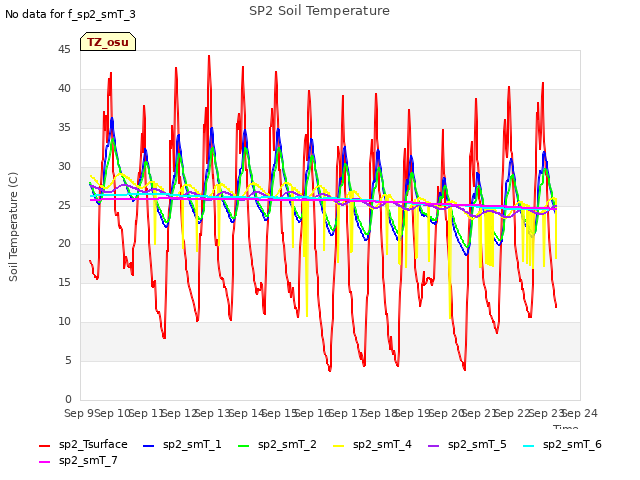The width and height of the screenshot is (640, 480).
Task: Click the 5 y-axis tick label
Action: click(68, 360)
